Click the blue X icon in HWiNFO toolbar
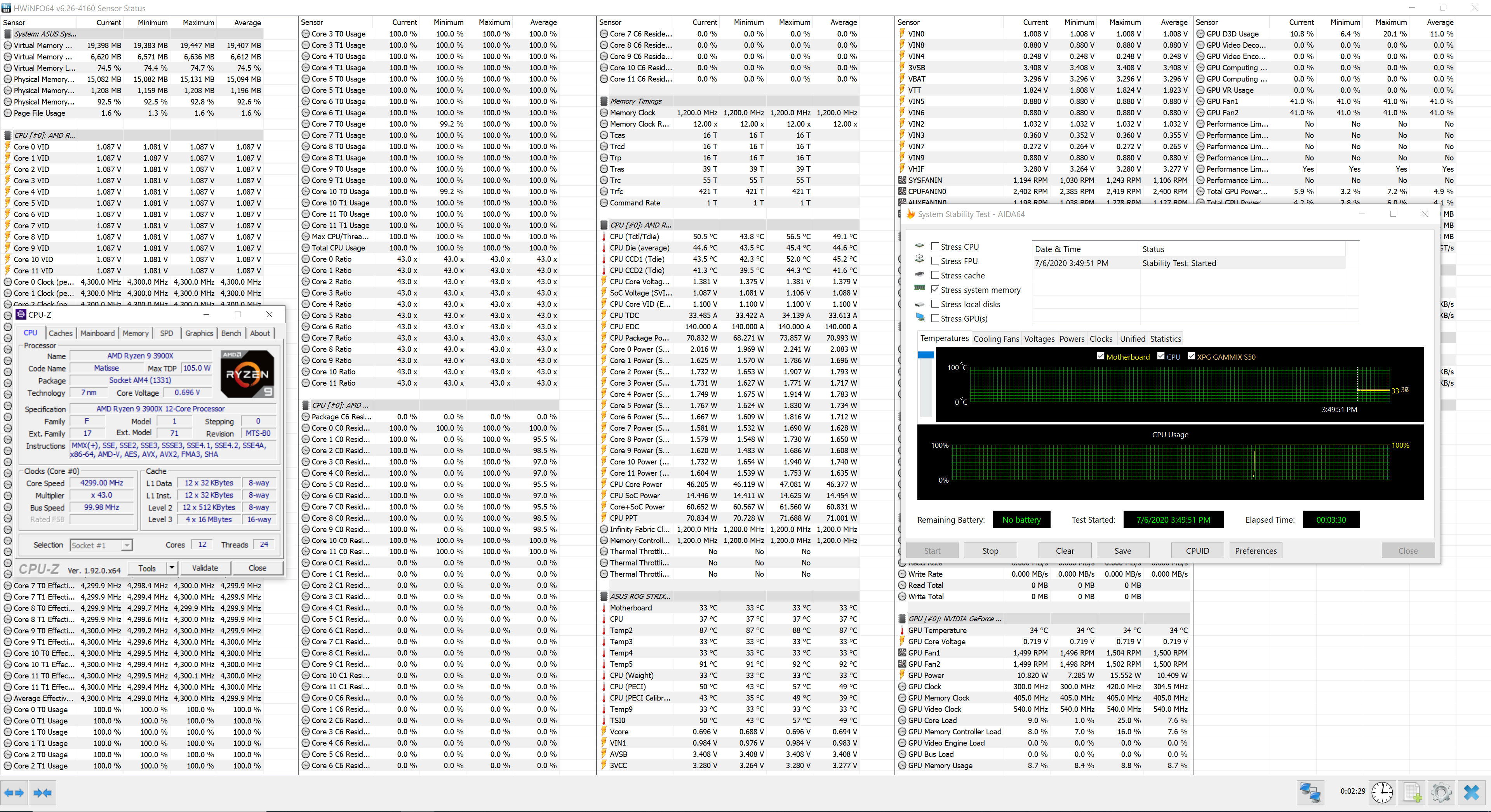1491x812 pixels. 1471,792
